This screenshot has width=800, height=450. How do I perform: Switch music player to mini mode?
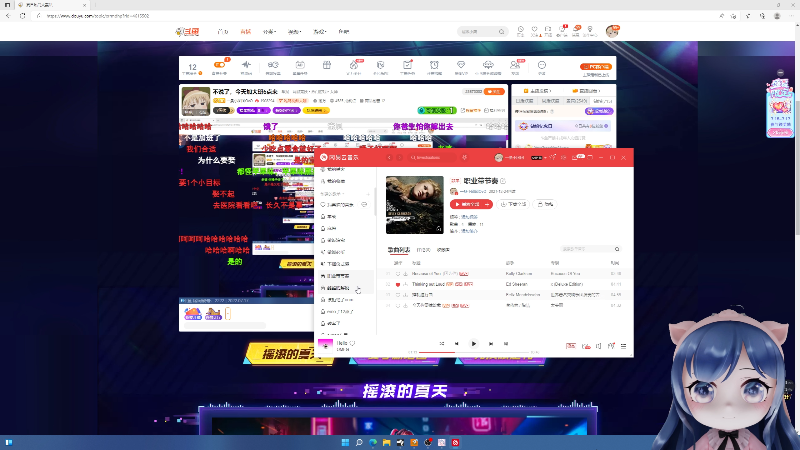click(x=590, y=158)
